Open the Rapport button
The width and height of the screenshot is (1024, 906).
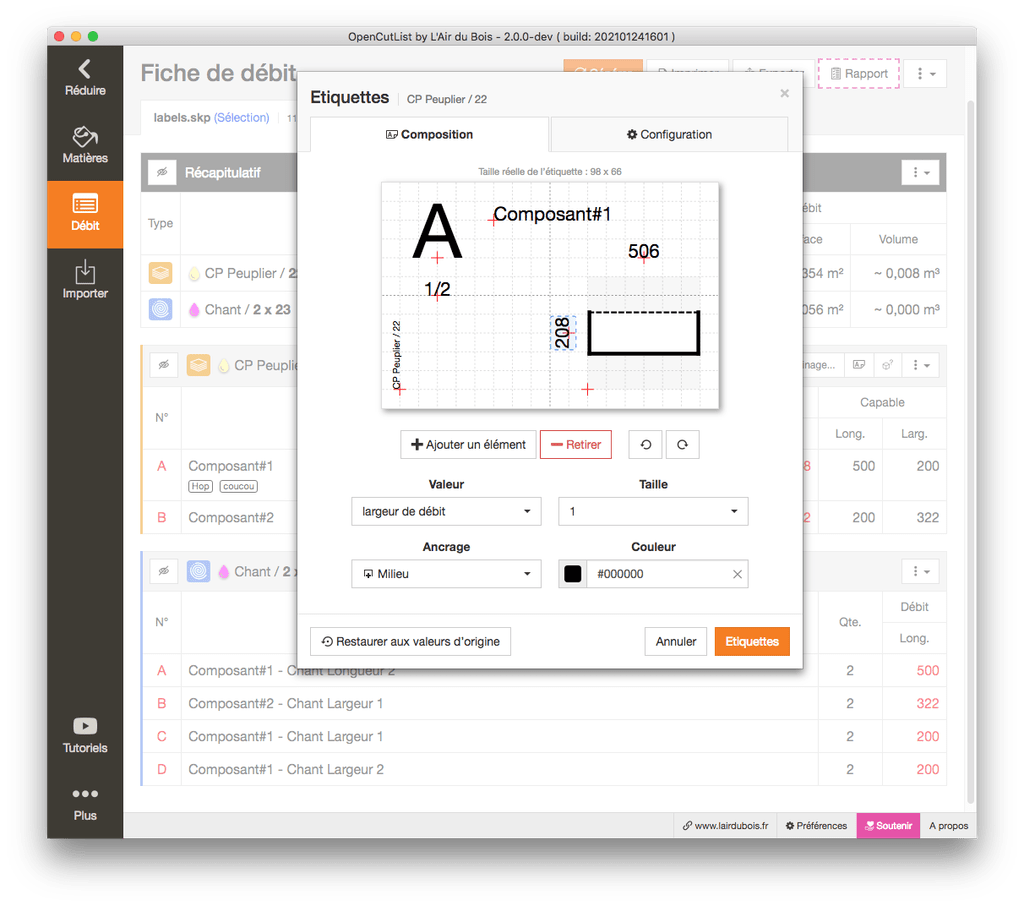pyautogui.click(x=859, y=74)
